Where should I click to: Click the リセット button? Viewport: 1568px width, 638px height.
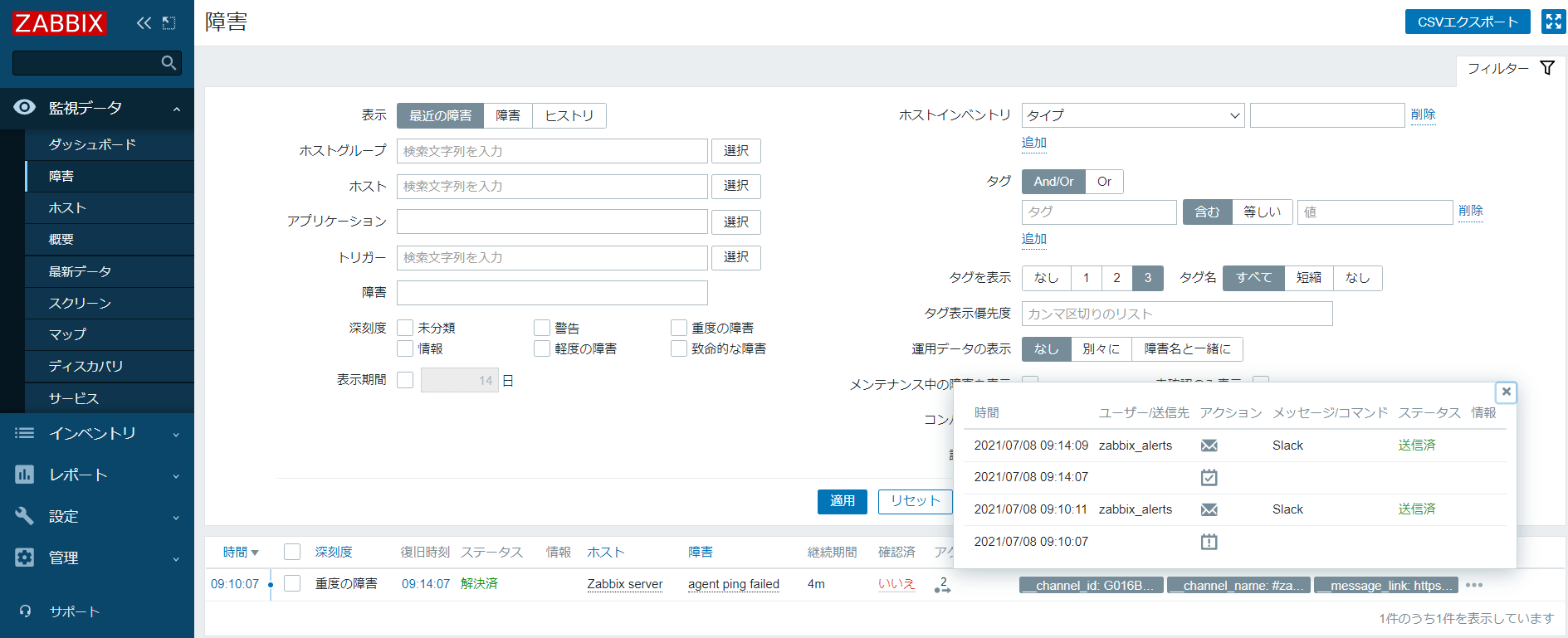916,501
